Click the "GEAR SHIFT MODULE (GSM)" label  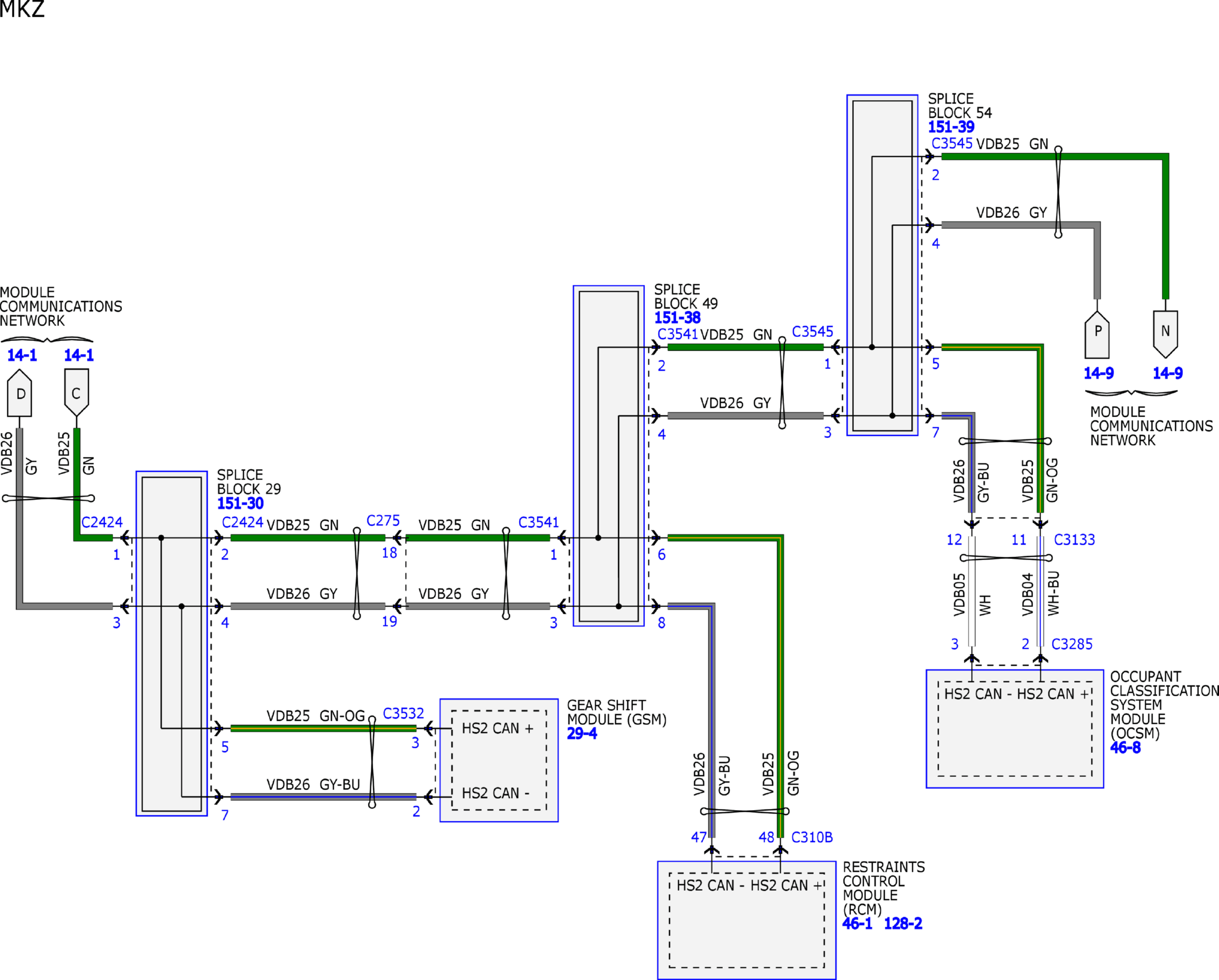(617, 712)
